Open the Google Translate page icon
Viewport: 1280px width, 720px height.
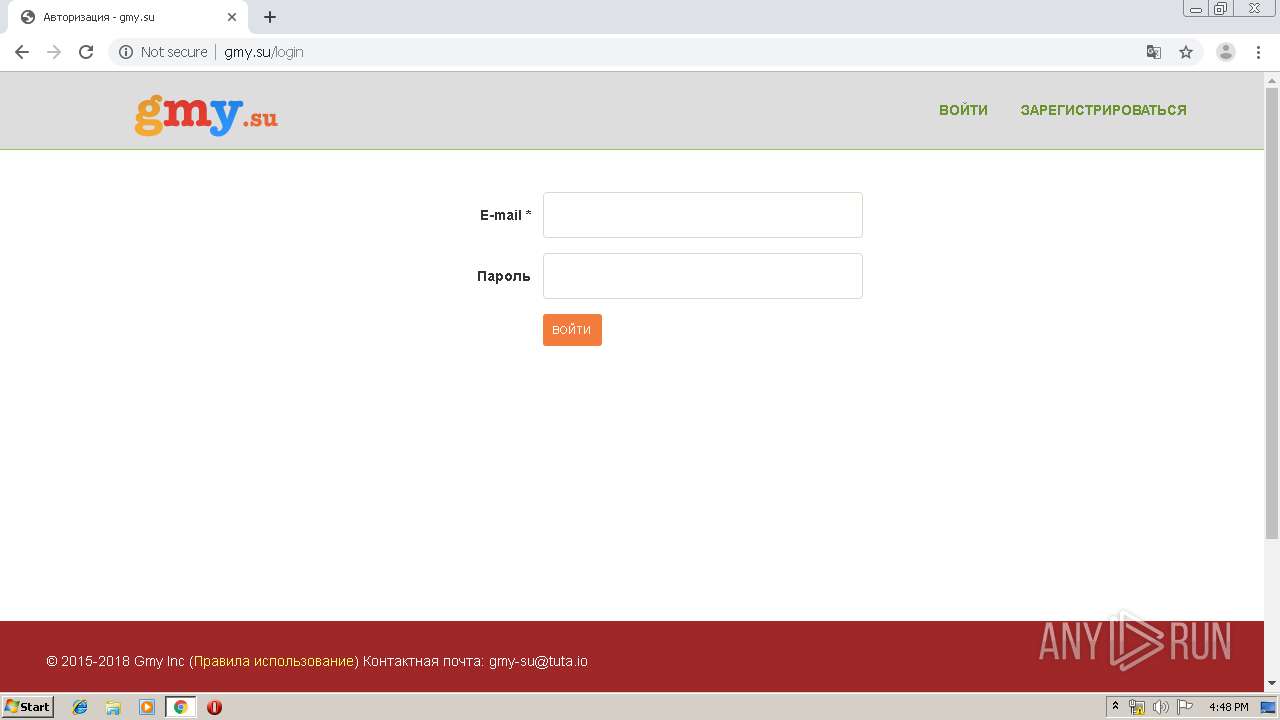(x=1154, y=52)
